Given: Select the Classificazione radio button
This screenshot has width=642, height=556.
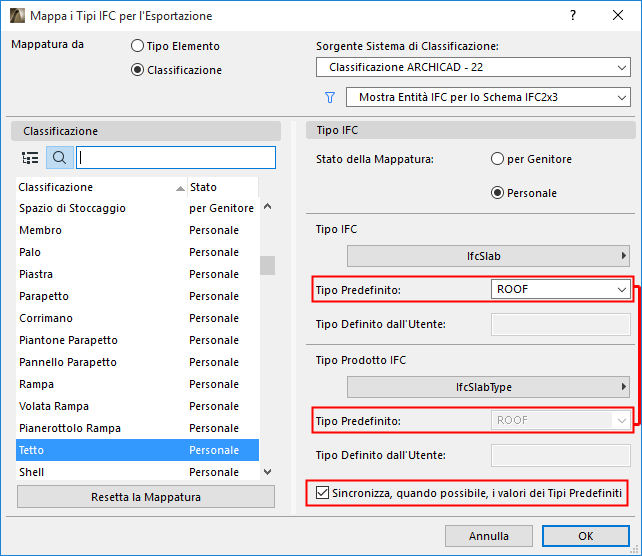Looking at the screenshot, I should click(x=138, y=70).
